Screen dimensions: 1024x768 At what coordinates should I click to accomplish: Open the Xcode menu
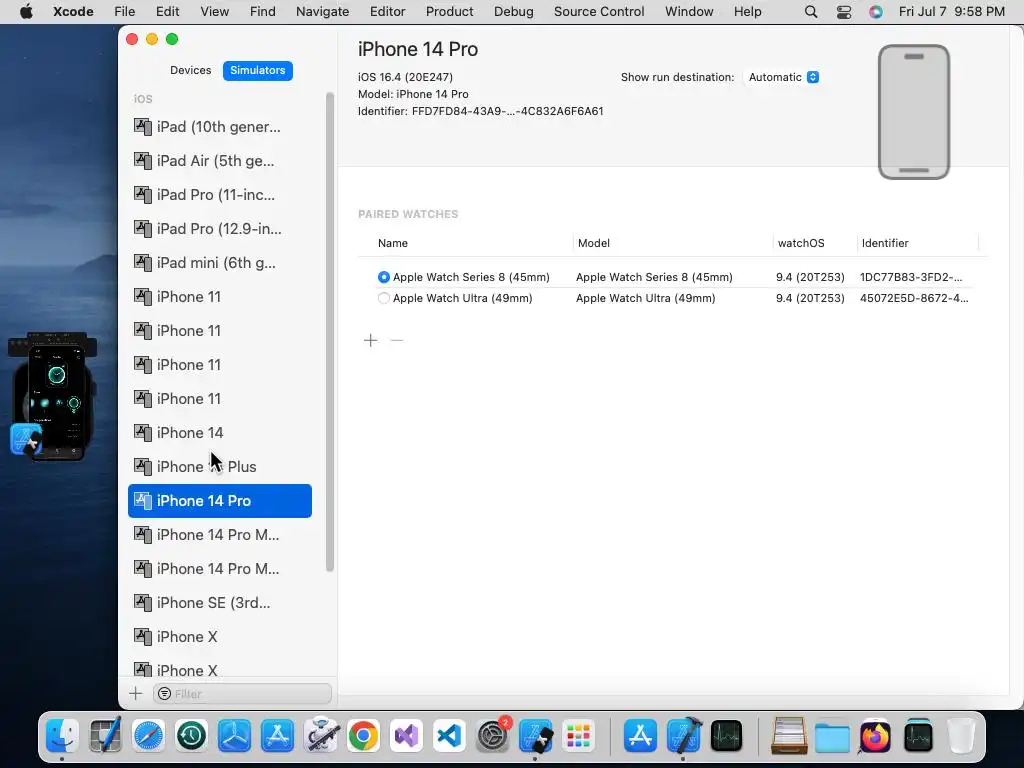click(73, 12)
